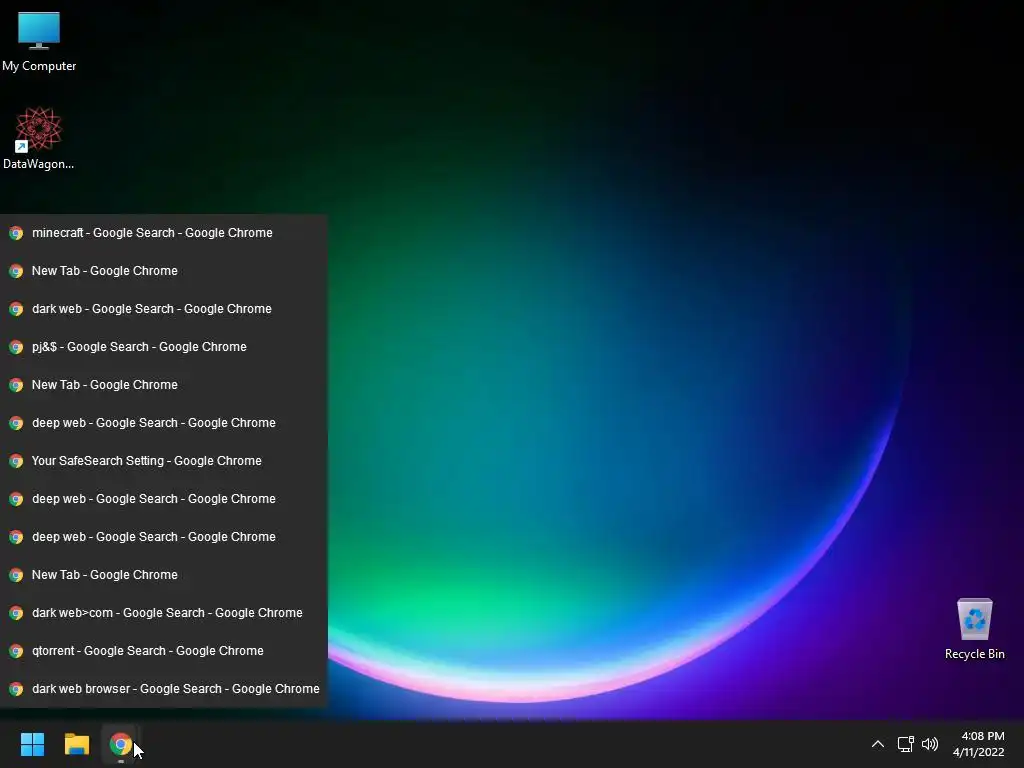Click the Google Chrome taskbar icon
The height and width of the screenshot is (768, 1024).
120,744
